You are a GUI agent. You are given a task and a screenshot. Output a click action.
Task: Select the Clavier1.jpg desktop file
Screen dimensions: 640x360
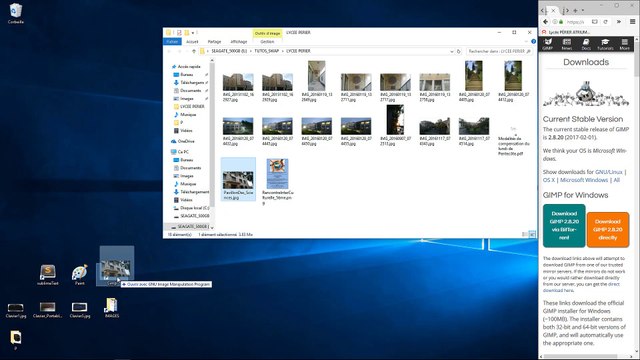pos(16,310)
